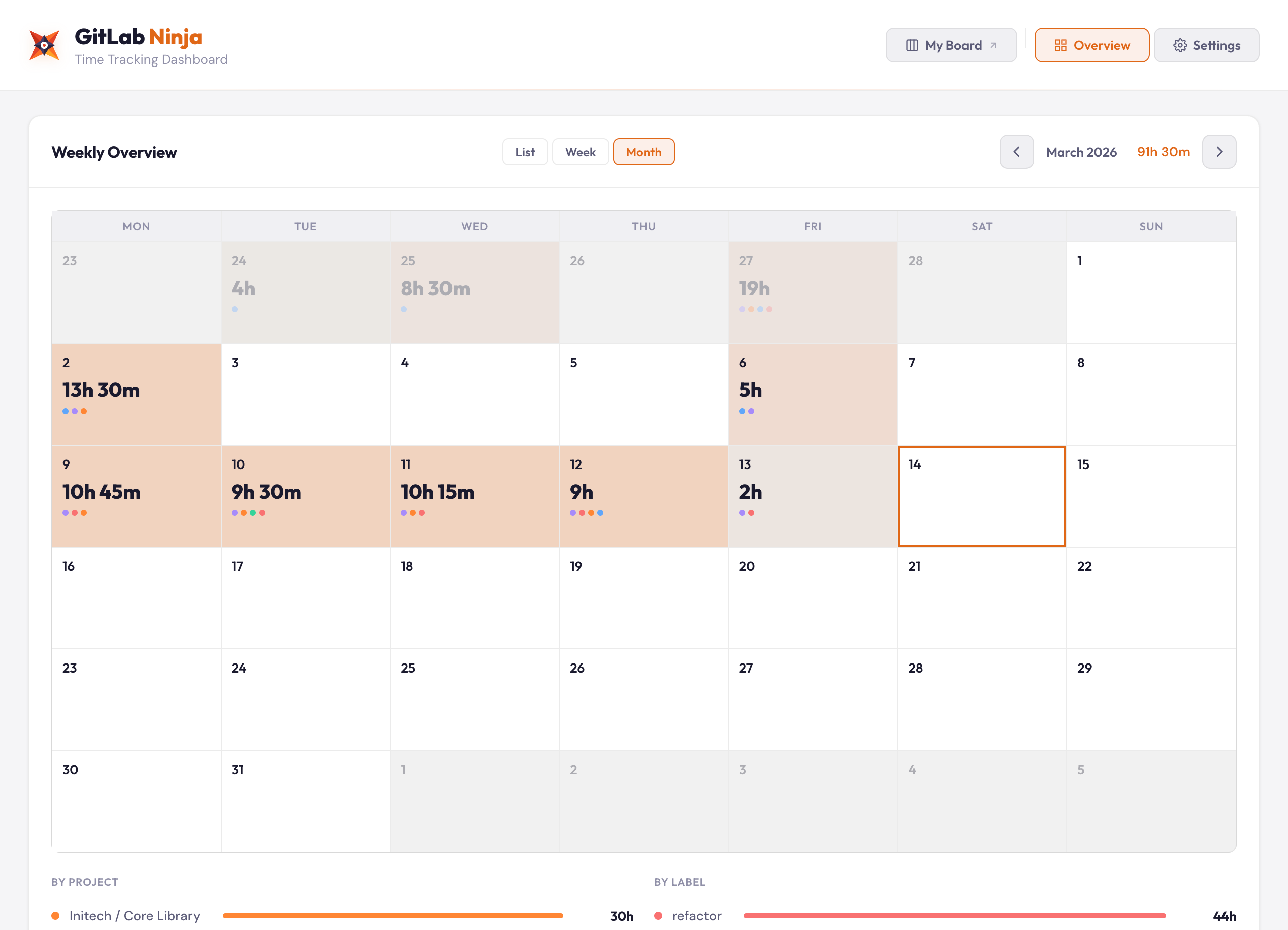This screenshot has width=1288, height=930.
Task: Click the GitLab Ninja star logo
Action: pyautogui.click(x=44, y=45)
